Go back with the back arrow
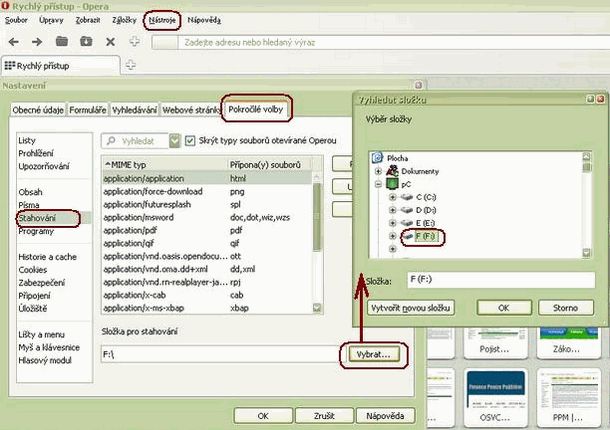Image resolution: width=610 pixels, height=430 pixels. pos(14,42)
